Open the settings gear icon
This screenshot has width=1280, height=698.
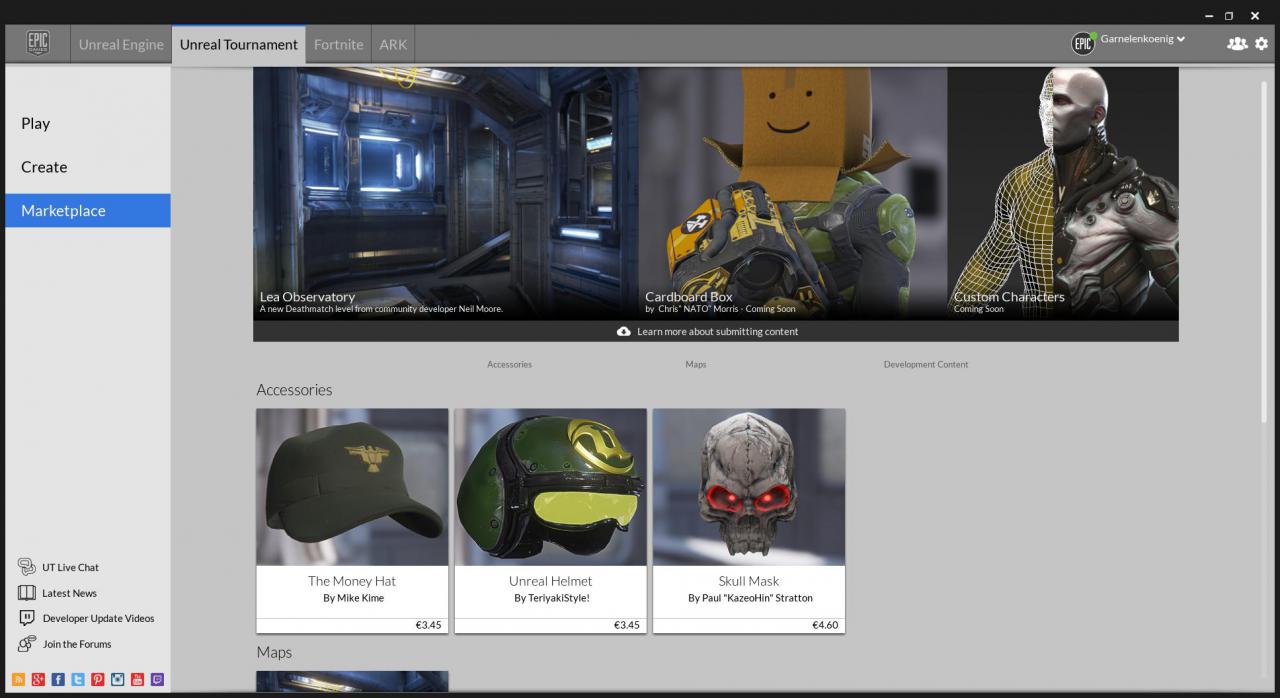coord(1261,43)
